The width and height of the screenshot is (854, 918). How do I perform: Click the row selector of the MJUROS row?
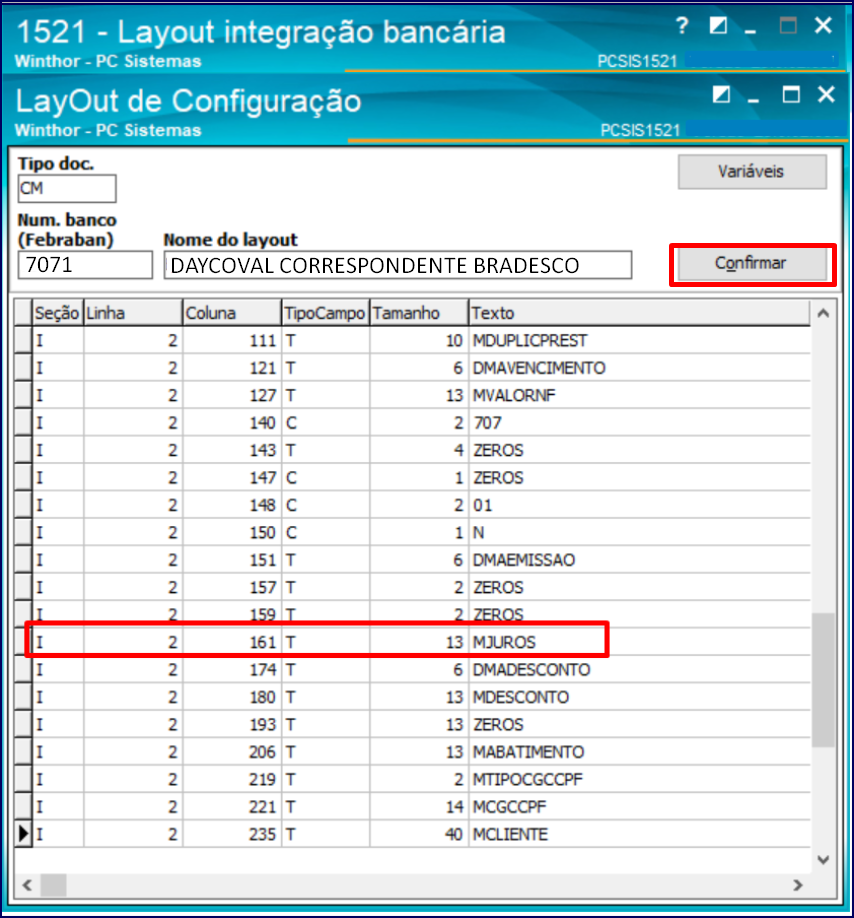23,642
